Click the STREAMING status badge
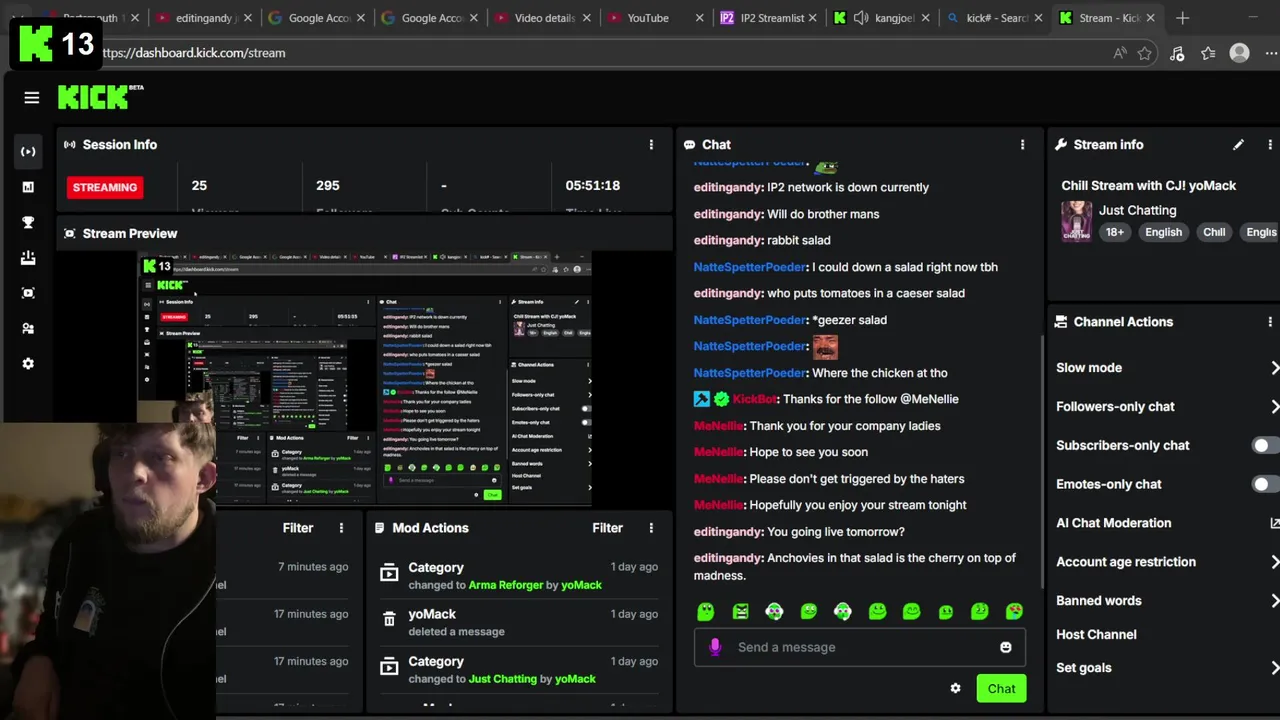 coord(105,187)
